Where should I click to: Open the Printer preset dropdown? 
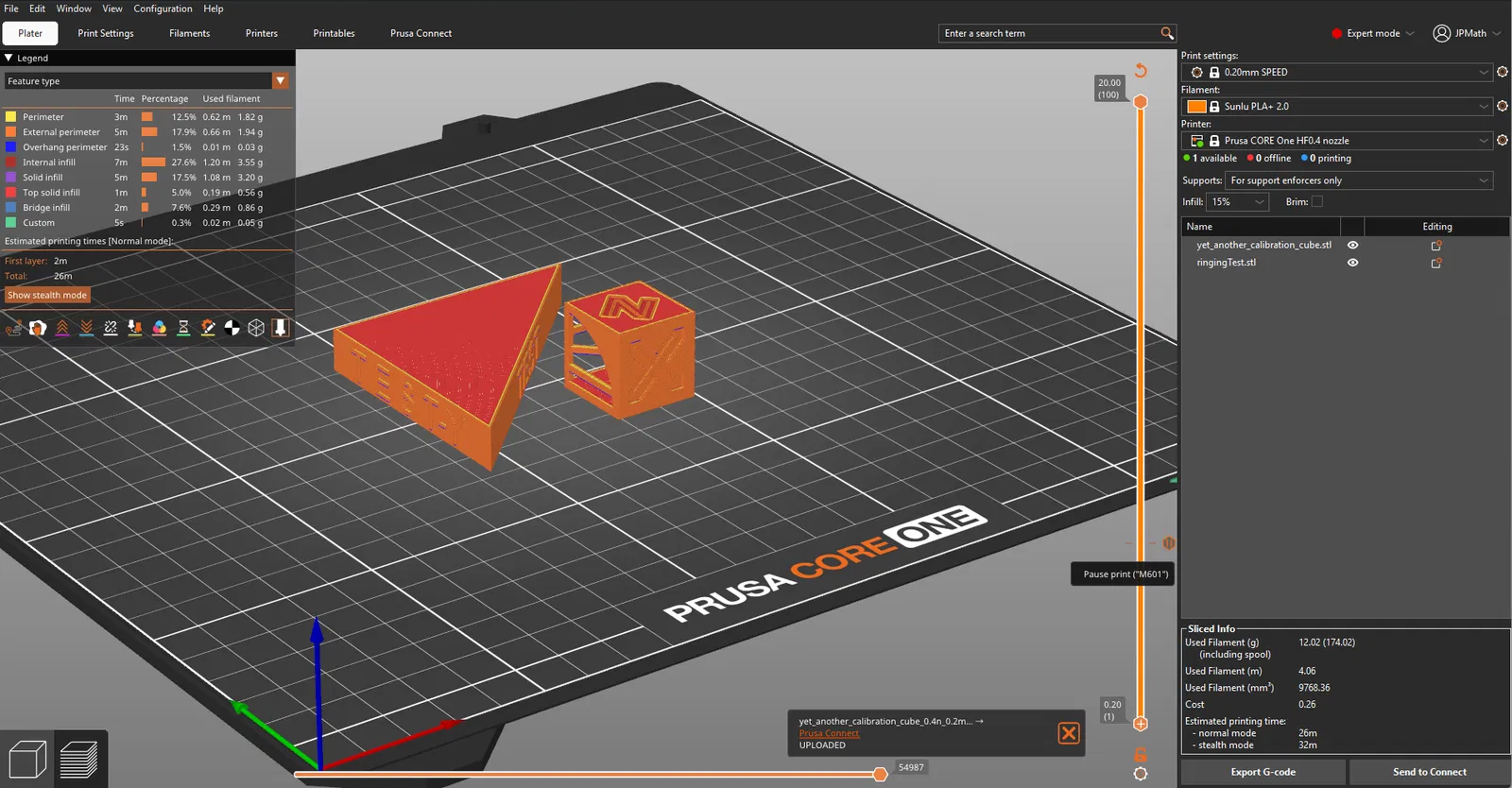click(x=1337, y=140)
